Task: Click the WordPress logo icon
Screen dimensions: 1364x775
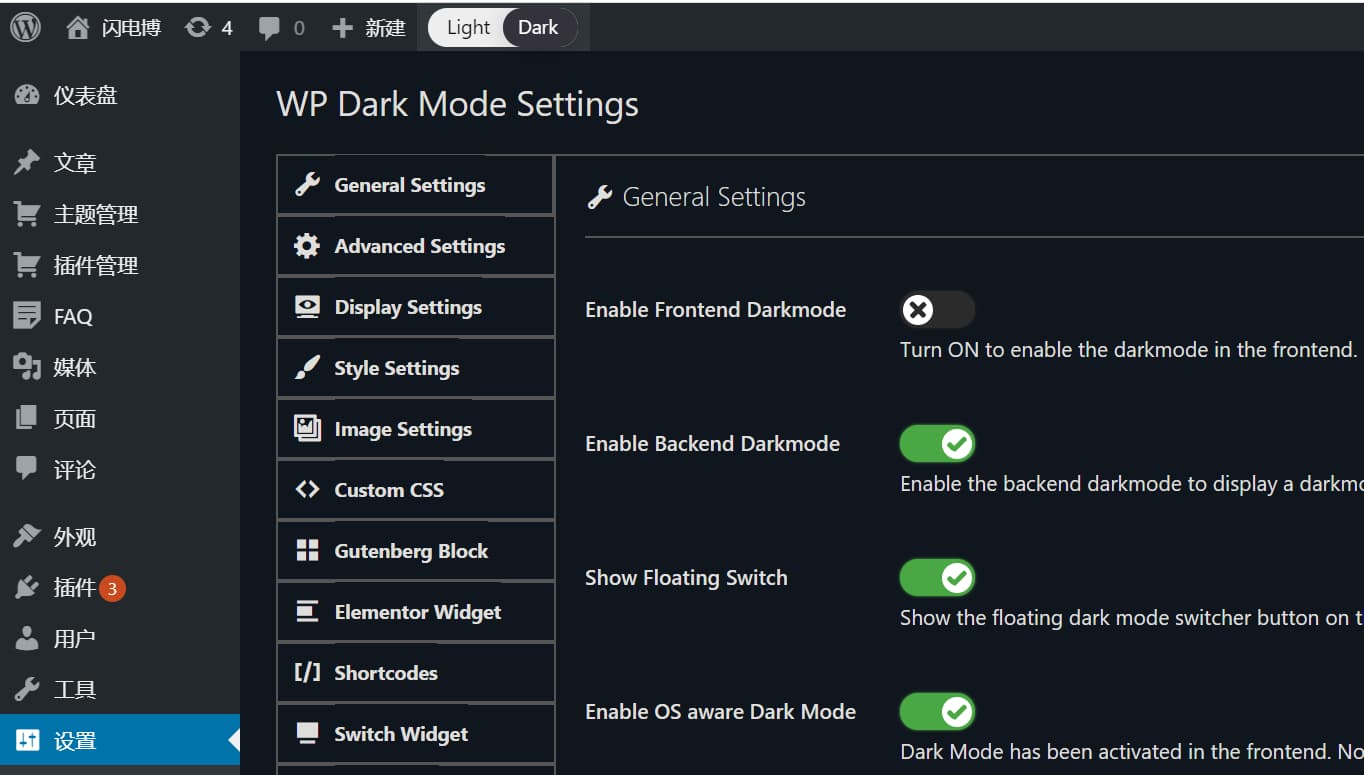Action: click(26, 27)
